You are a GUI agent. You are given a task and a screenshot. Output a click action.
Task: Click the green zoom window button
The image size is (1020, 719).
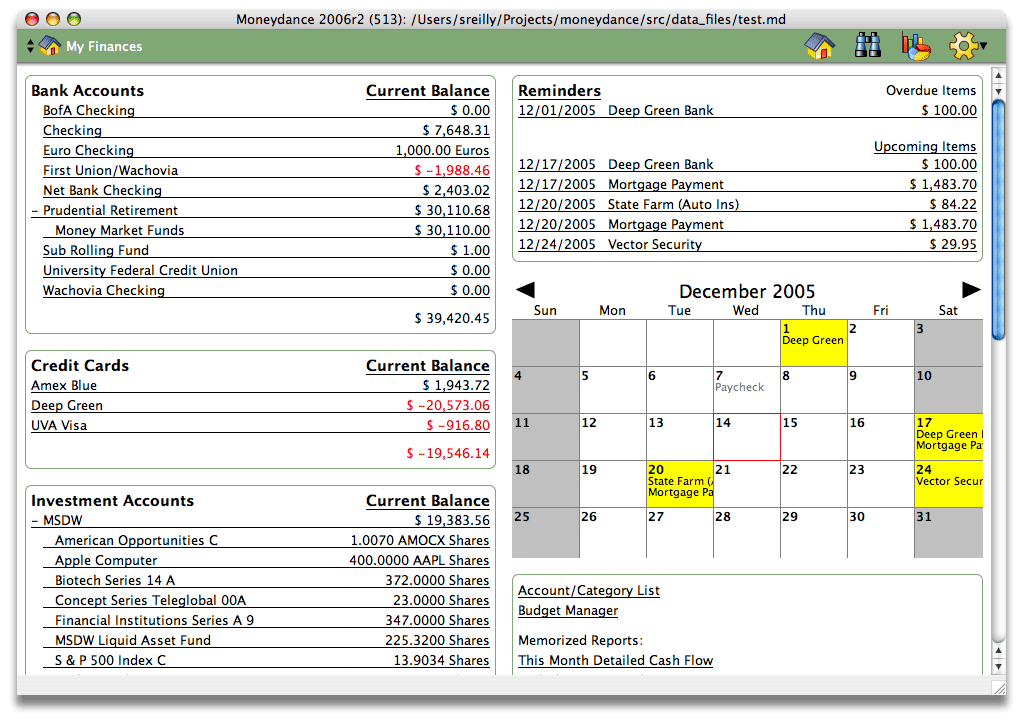[x=74, y=19]
